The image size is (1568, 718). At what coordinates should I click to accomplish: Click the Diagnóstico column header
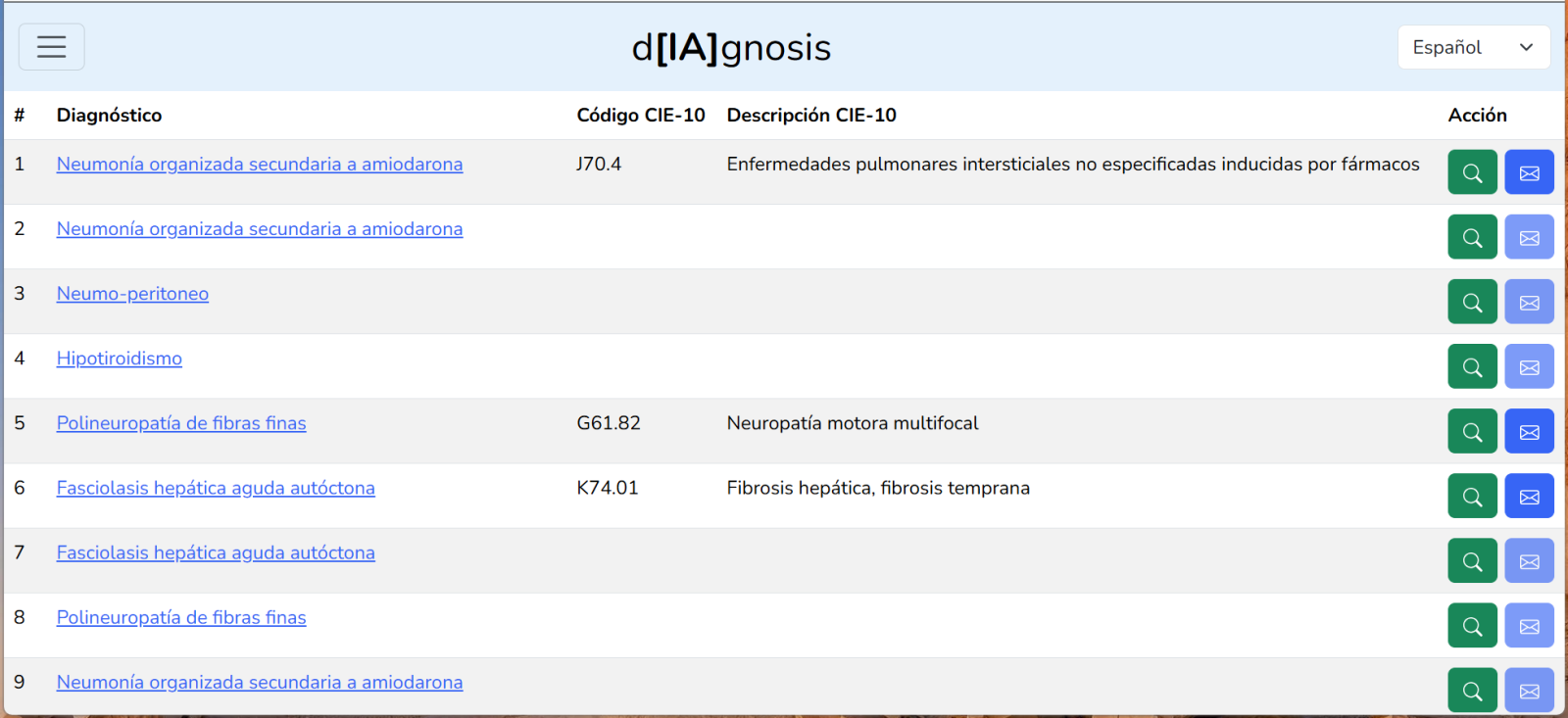coord(109,116)
